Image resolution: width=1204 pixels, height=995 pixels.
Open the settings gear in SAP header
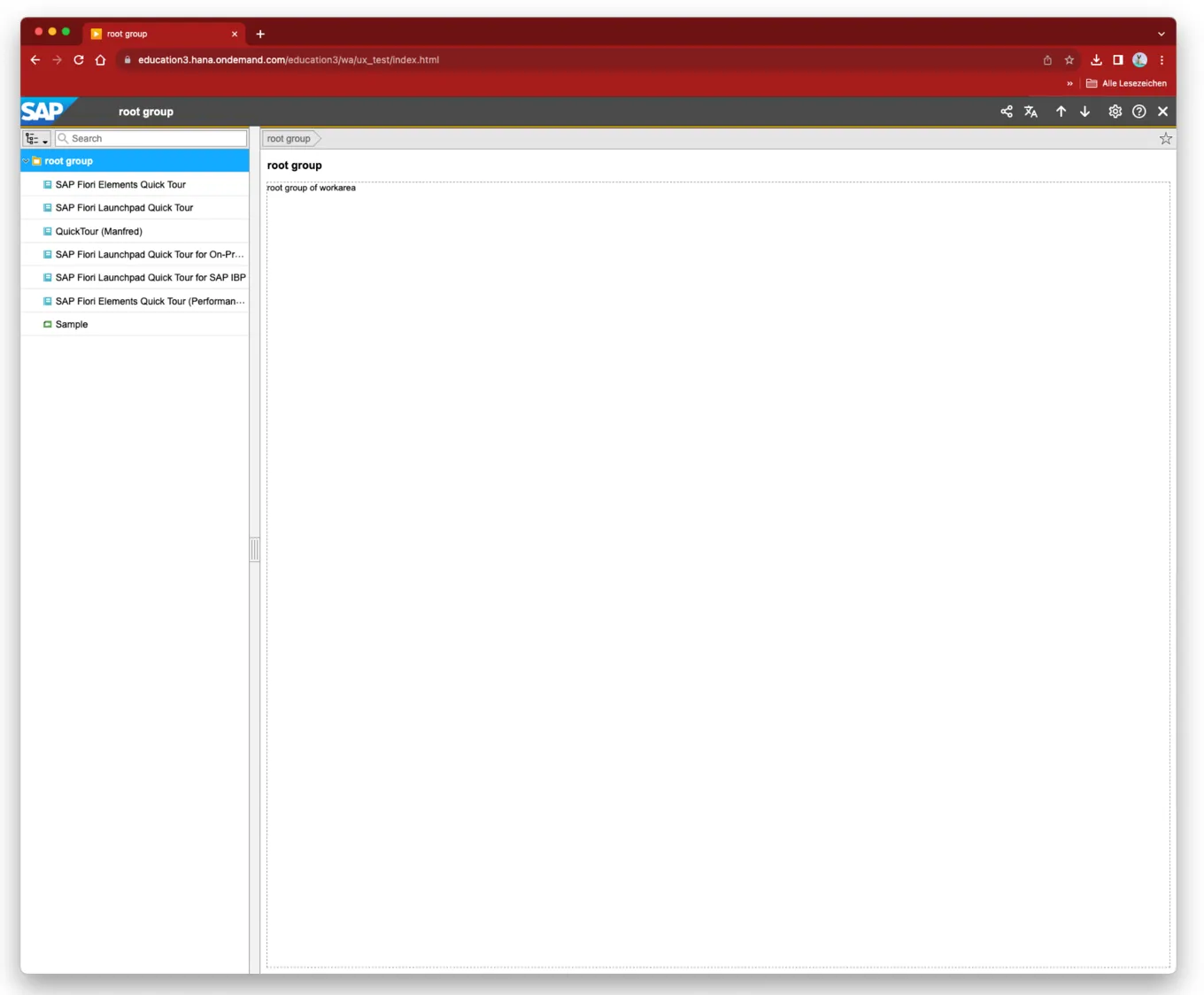[1115, 112]
